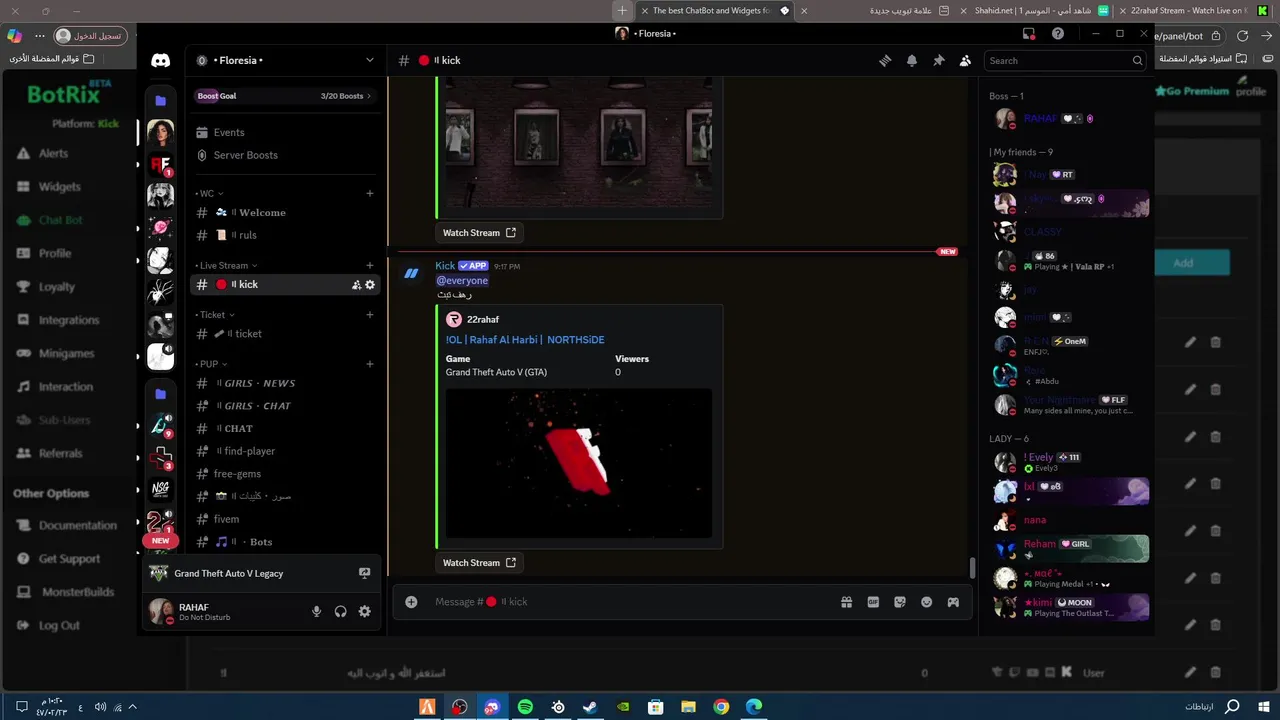Click Create Invite icon on kick channel
1280x720 pixels.
(x=356, y=285)
